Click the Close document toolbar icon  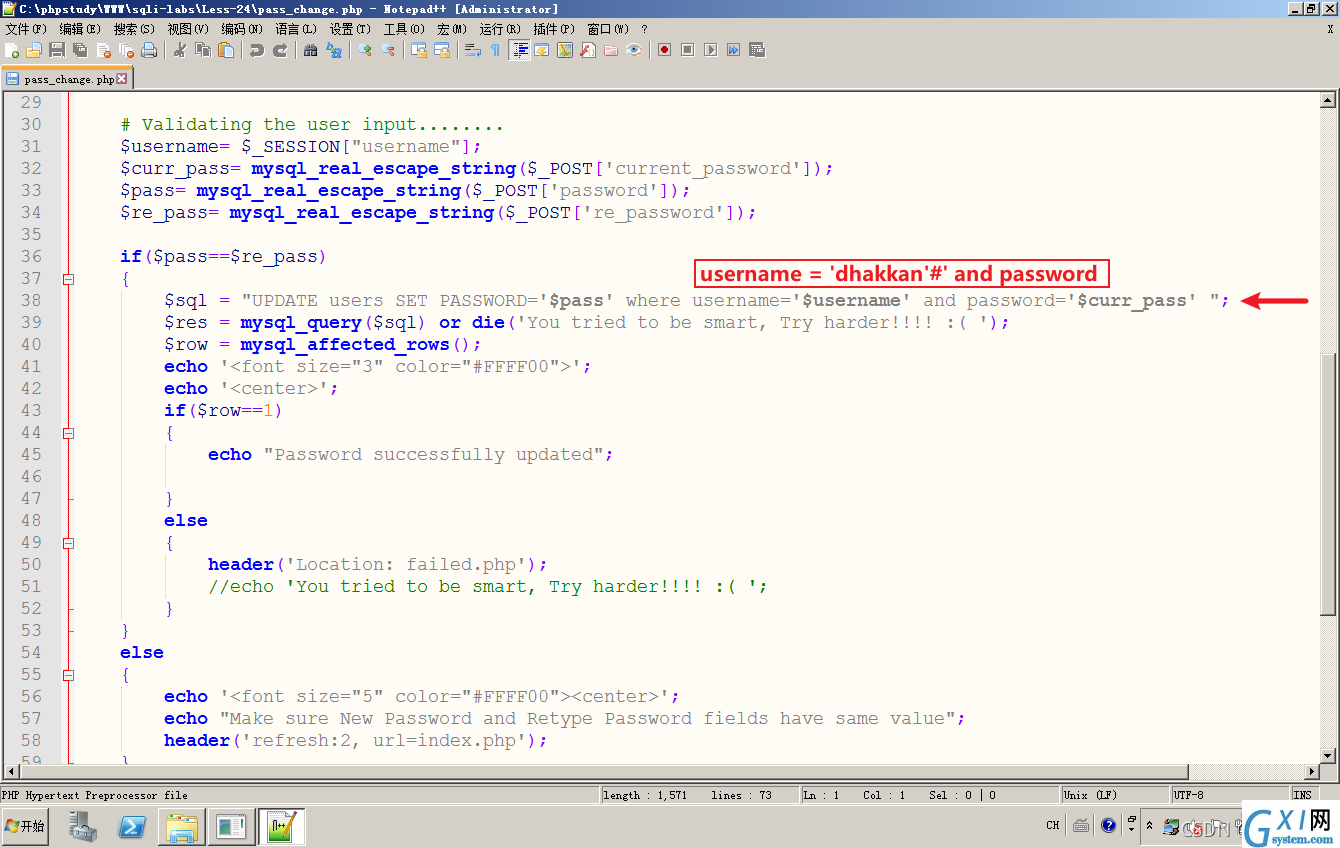pyautogui.click(x=103, y=50)
